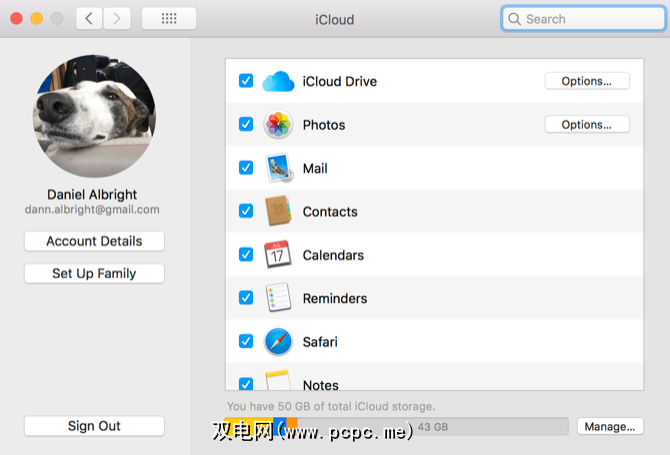Minimize window with yellow button
The height and width of the screenshot is (455, 670).
coord(37,18)
